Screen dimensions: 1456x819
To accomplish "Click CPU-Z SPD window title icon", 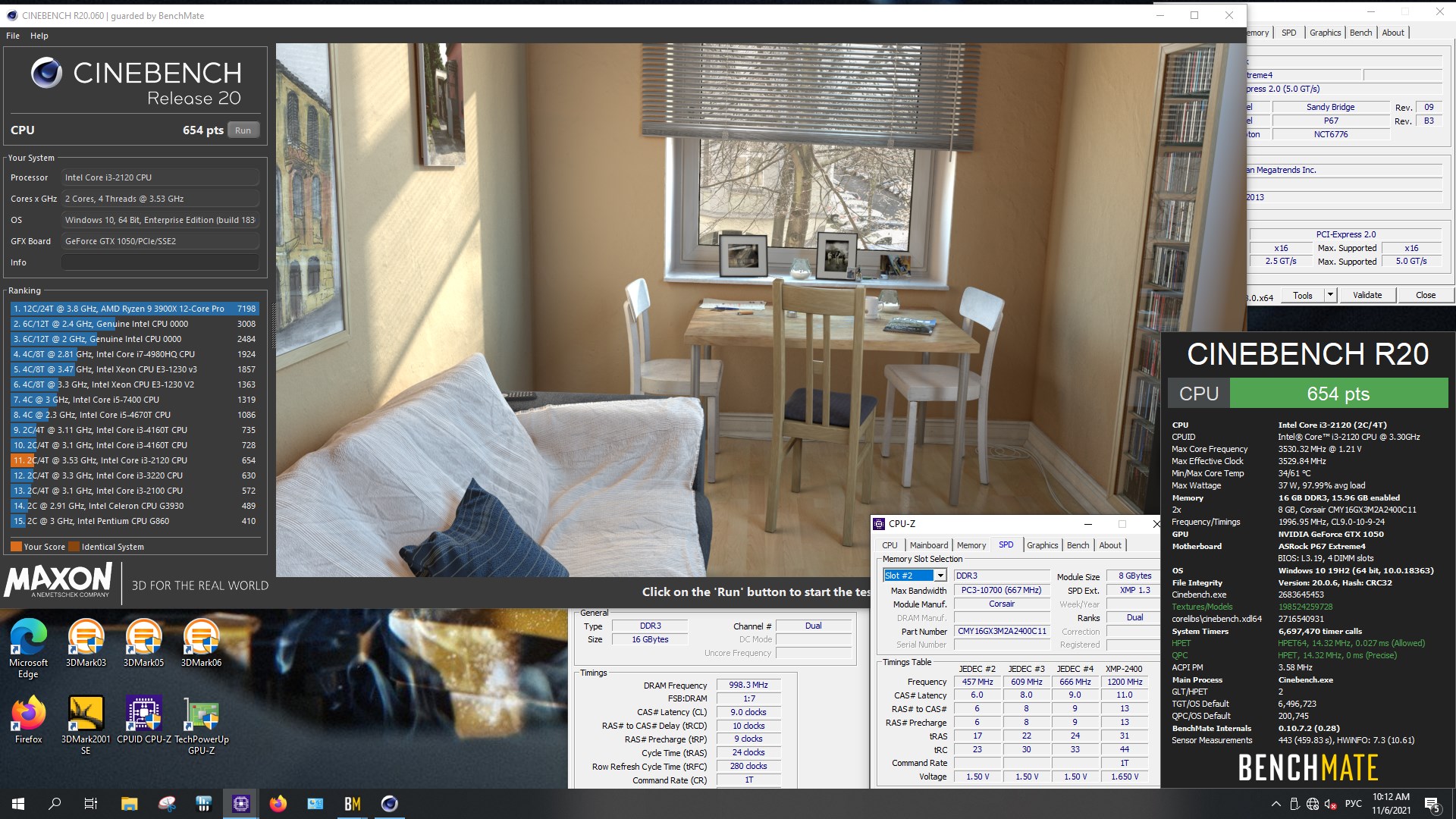I will 880,524.
